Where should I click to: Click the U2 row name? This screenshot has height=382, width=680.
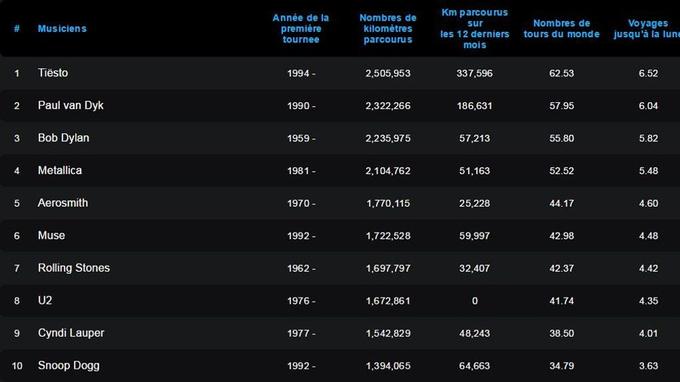45,300
